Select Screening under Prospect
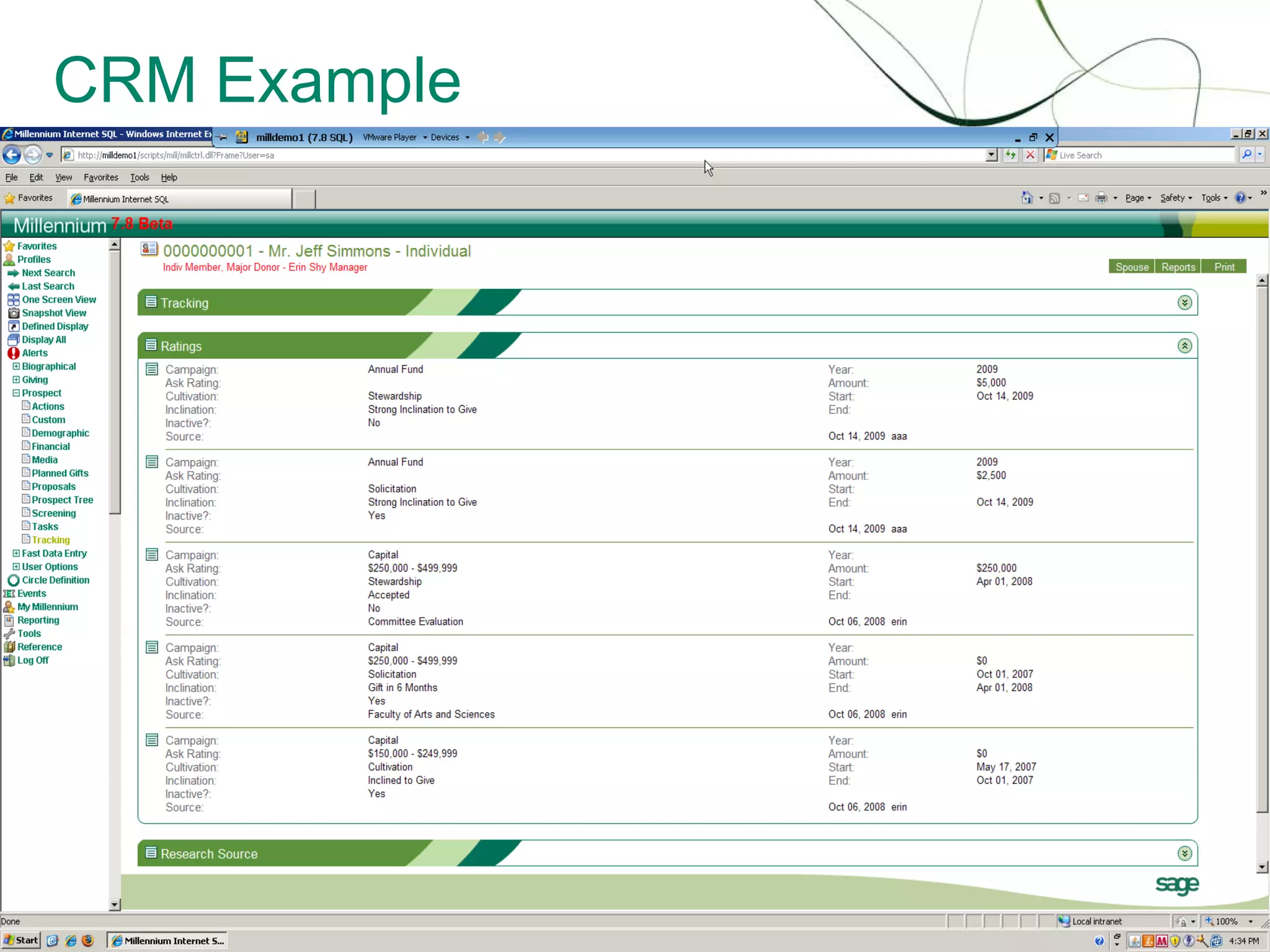The width and height of the screenshot is (1270, 952). [x=53, y=514]
